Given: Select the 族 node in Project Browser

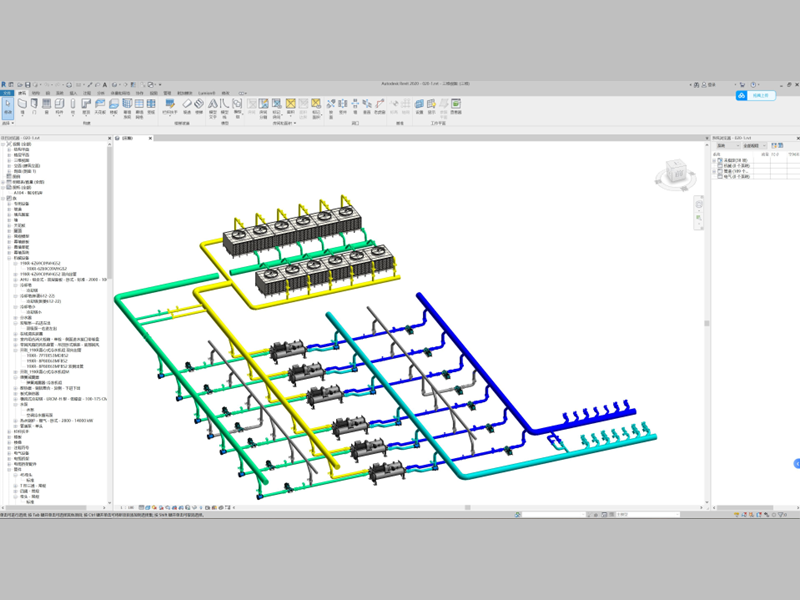Looking at the screenshot, I should (12, 198).
